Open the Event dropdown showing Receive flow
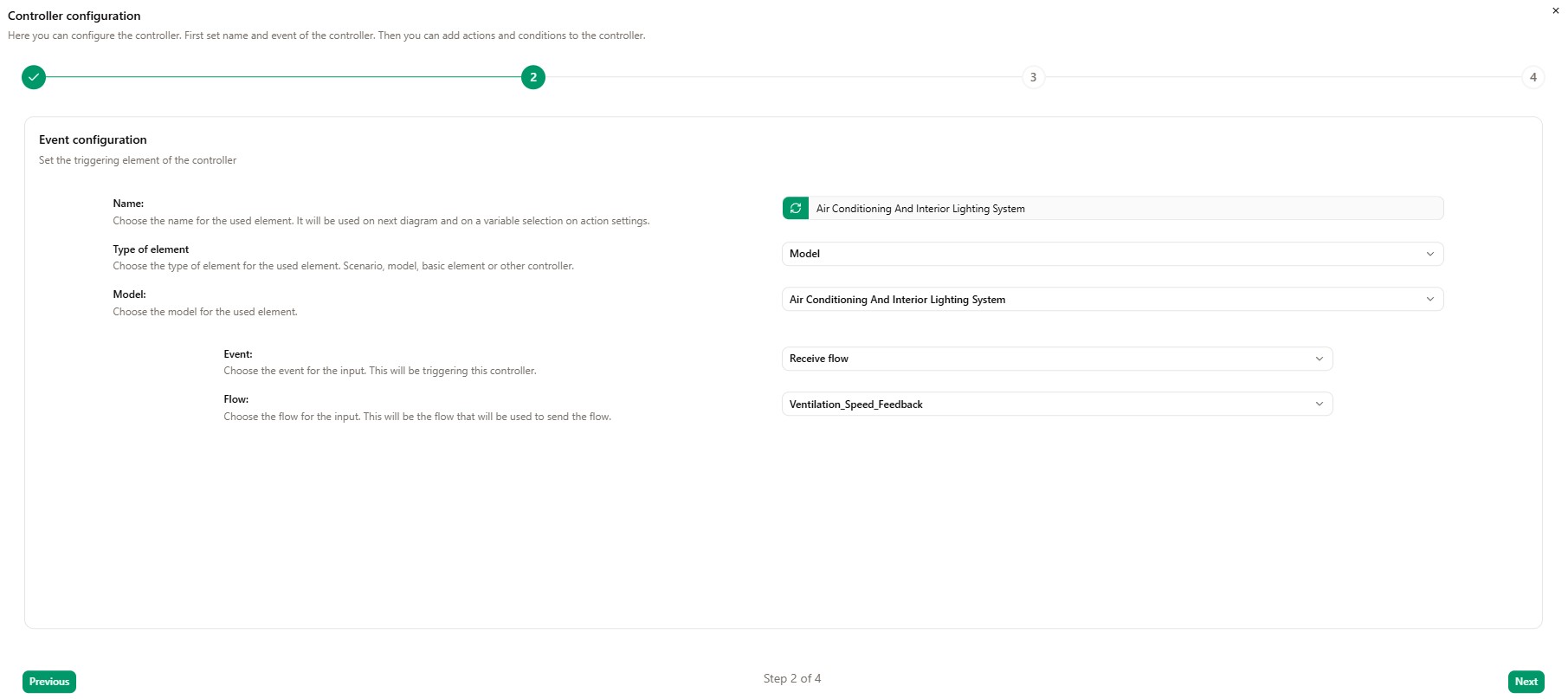Image resolution: width=1568 pixels, height=699 pixels. click(x=1057, y=359)
